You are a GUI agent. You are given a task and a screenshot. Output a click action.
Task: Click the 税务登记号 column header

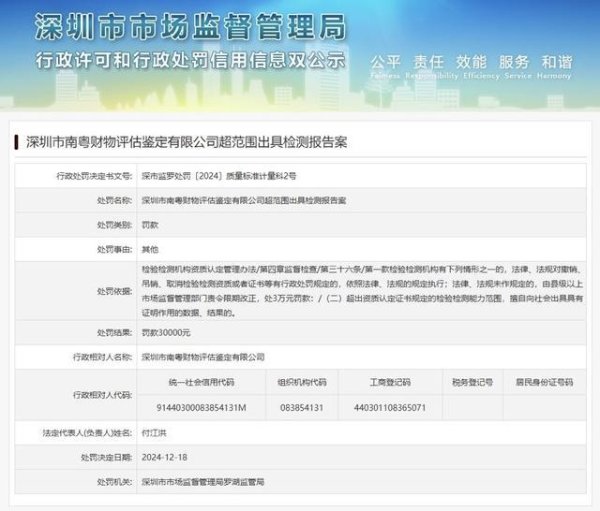[473, 382]
